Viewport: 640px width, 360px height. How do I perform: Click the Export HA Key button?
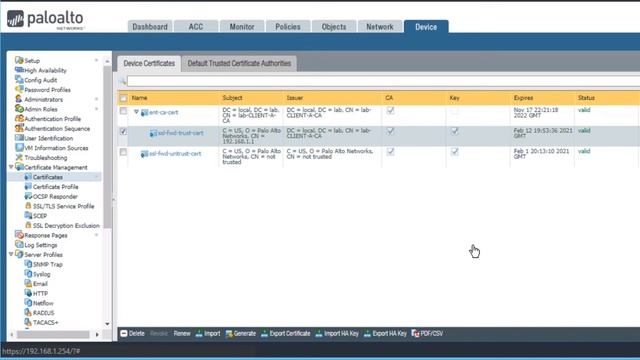click(x=385, y=333)
